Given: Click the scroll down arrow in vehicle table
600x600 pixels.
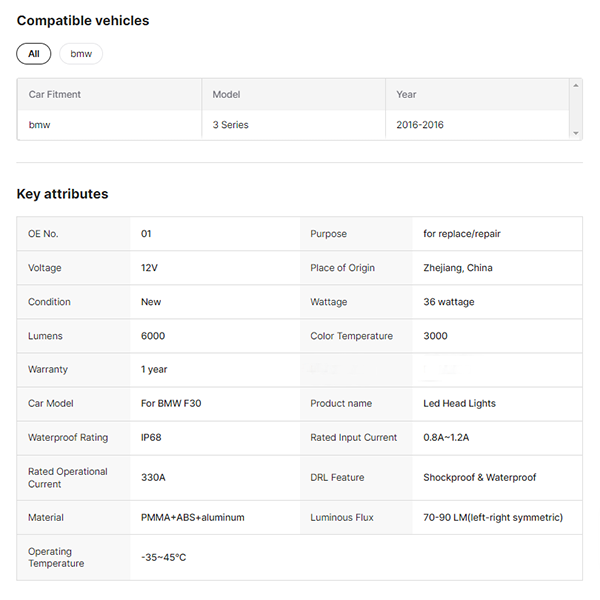Looking at the screenshot, I should click(575, 133).
